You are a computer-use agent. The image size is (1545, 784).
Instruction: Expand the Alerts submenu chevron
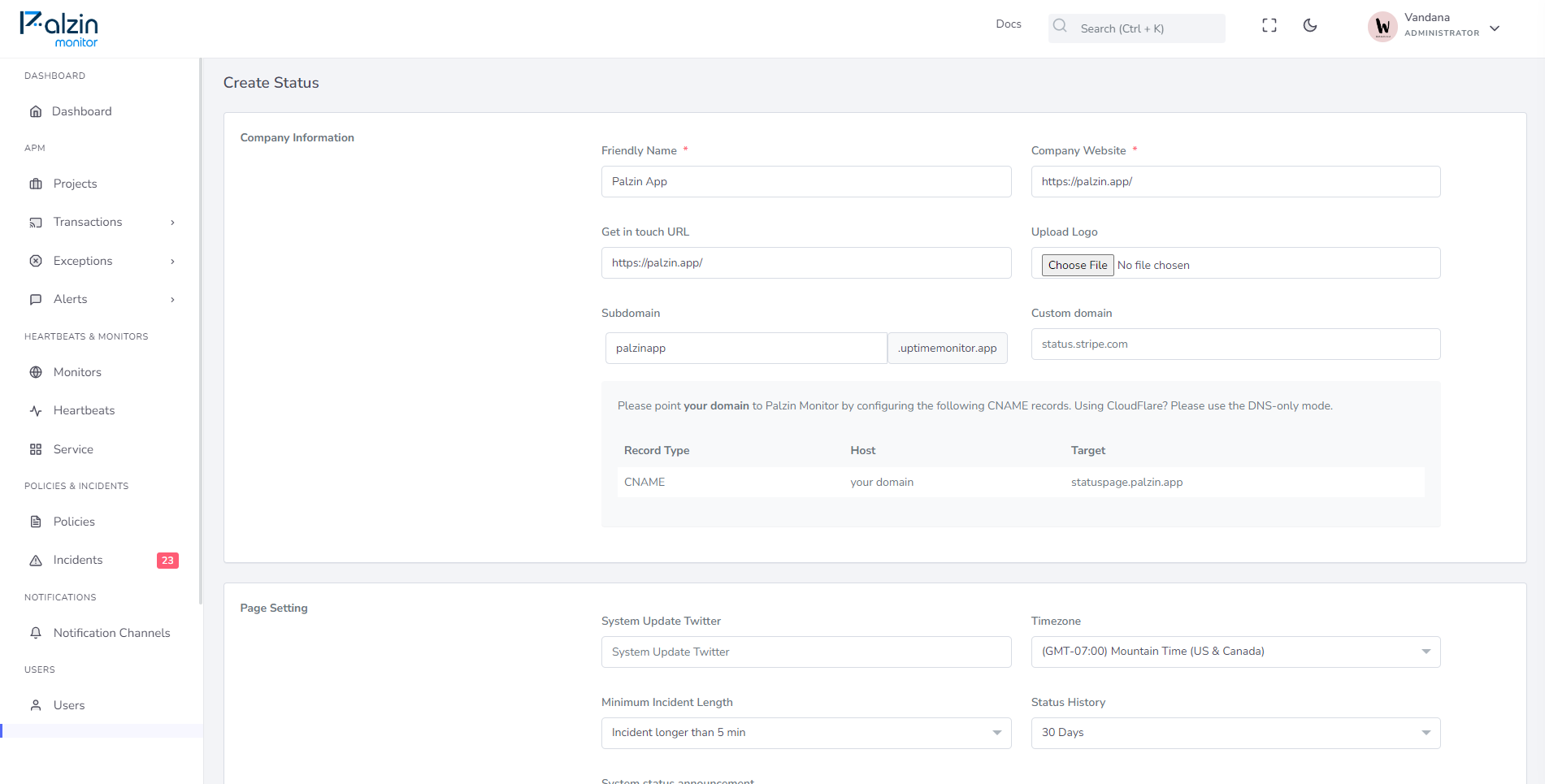(172, 300)
